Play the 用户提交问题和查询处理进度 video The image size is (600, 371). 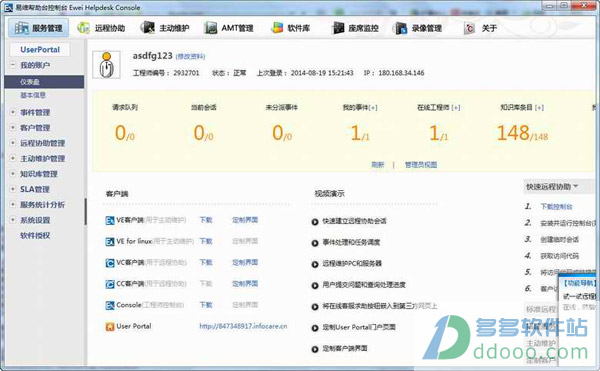(315, 285)
